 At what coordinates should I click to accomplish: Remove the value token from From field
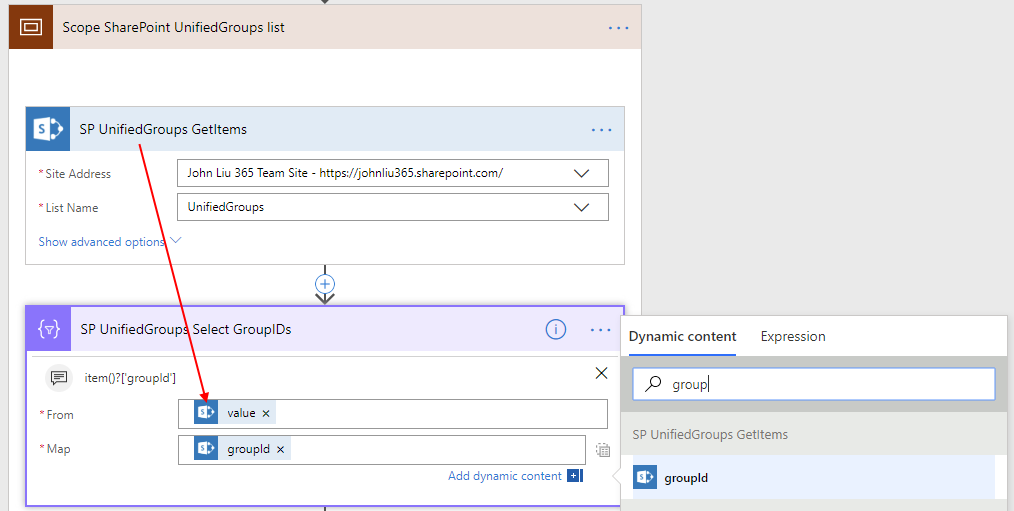(x=266, y=414)
